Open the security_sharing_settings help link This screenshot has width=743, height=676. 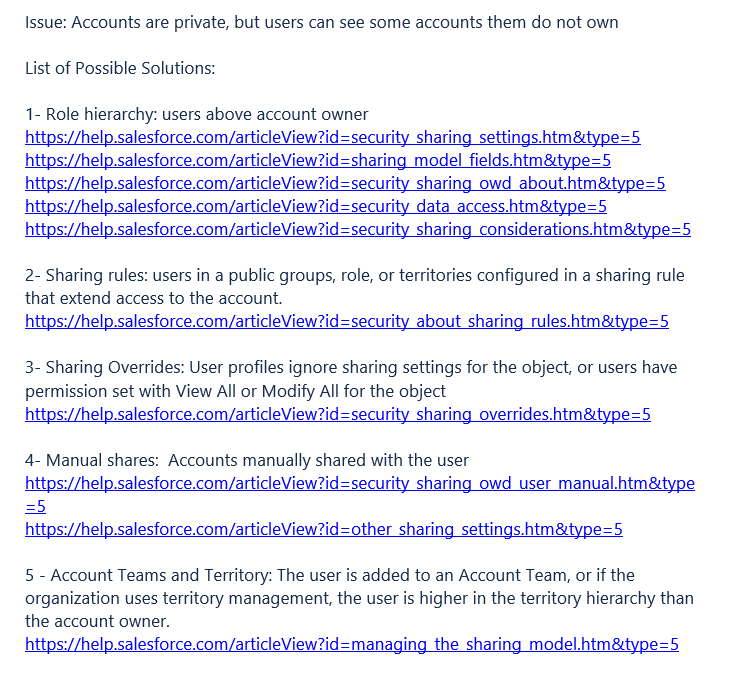pyautogui.click(x=333, y=137)
